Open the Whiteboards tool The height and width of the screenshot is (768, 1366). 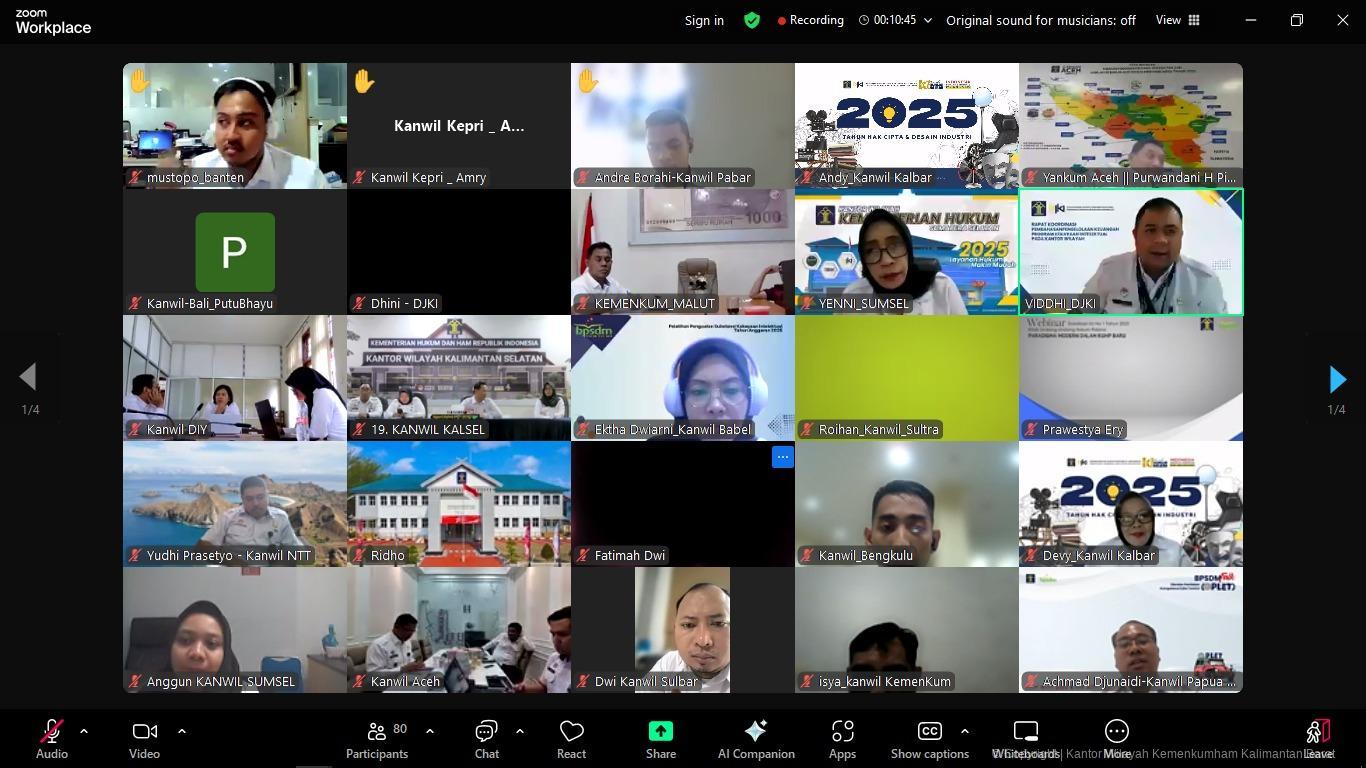point(1026,739)
